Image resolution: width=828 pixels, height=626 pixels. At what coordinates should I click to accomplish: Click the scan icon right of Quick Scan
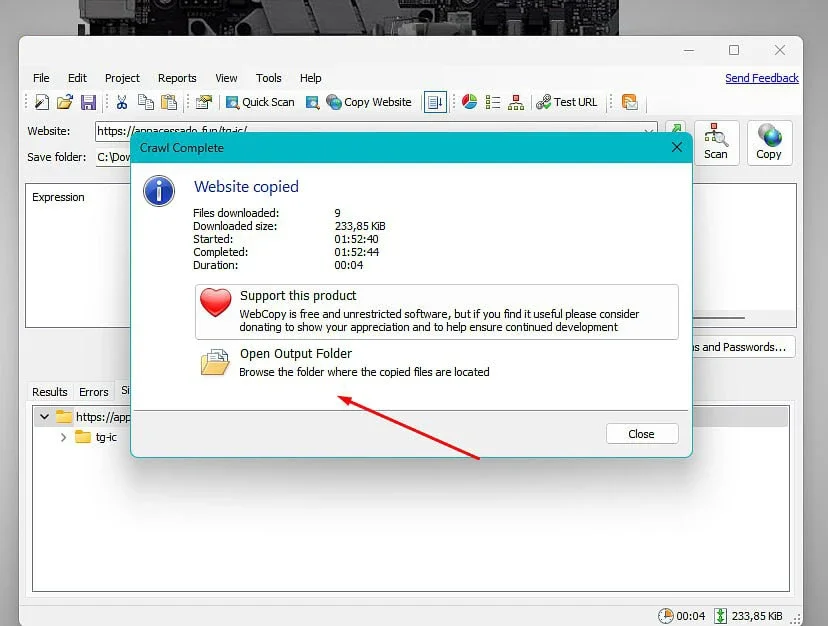pos(313,102)
